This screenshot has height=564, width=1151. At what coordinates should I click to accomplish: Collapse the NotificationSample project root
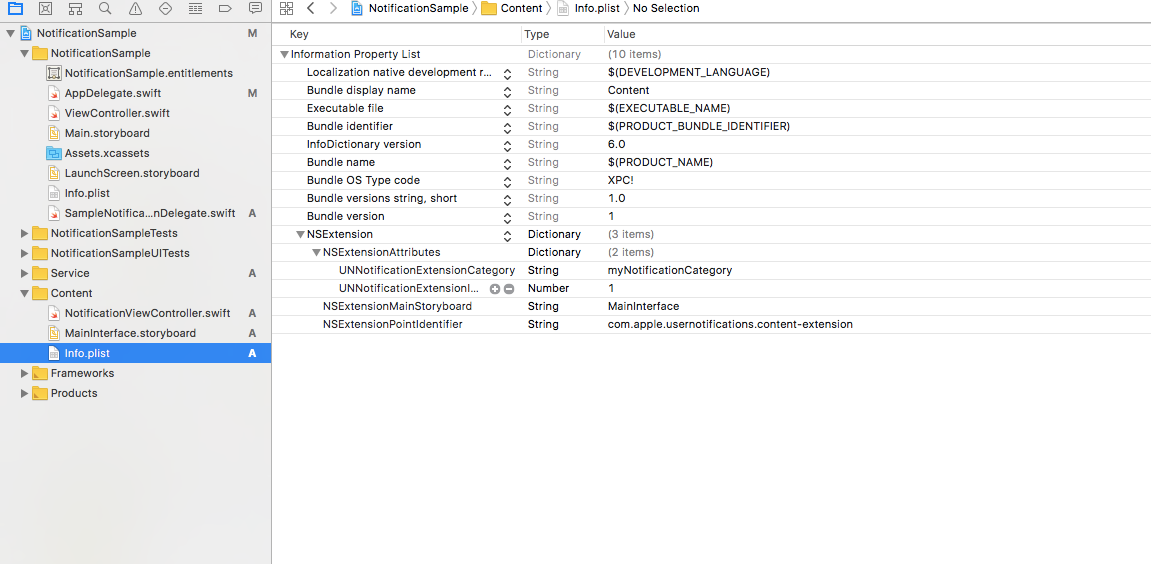[10, 33]
